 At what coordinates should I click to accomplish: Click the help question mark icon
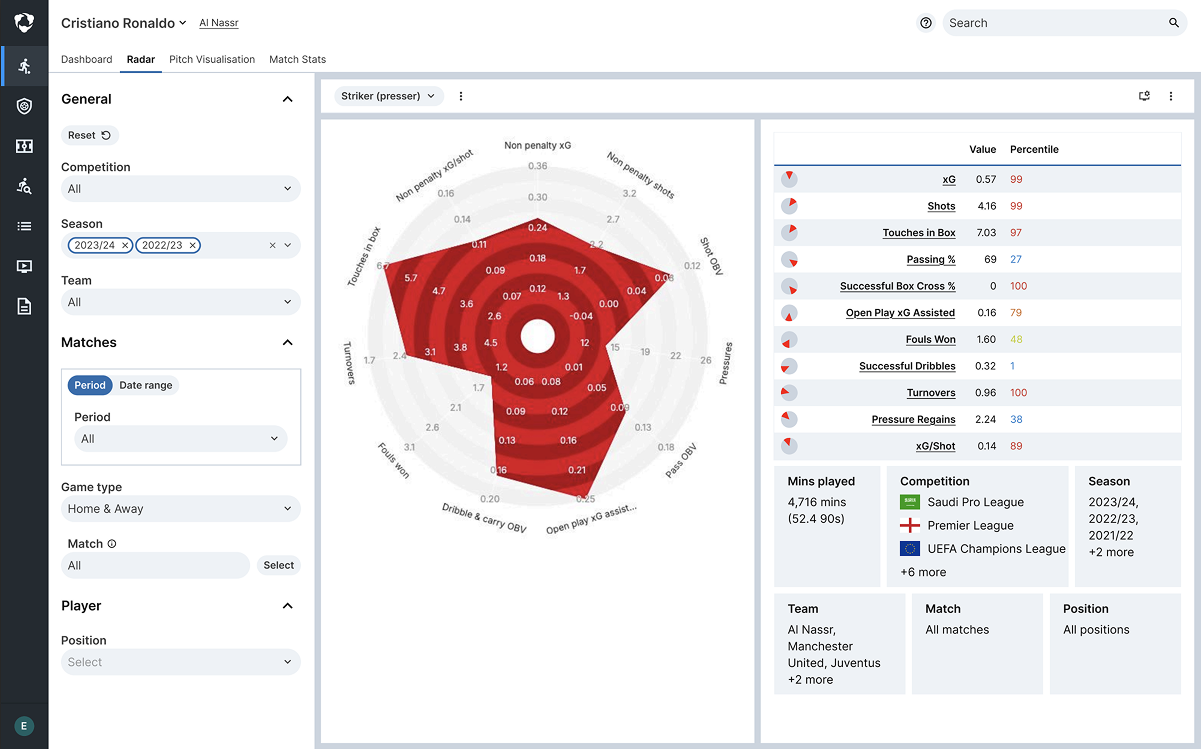(926, 23)
